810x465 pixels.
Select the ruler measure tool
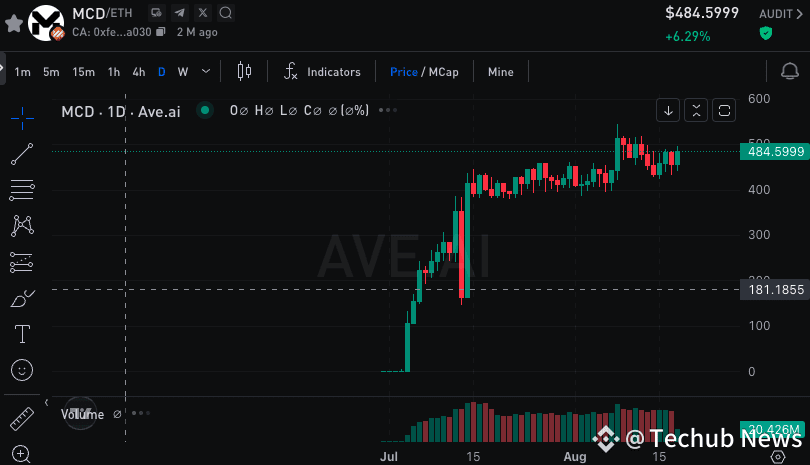point(22,418)
